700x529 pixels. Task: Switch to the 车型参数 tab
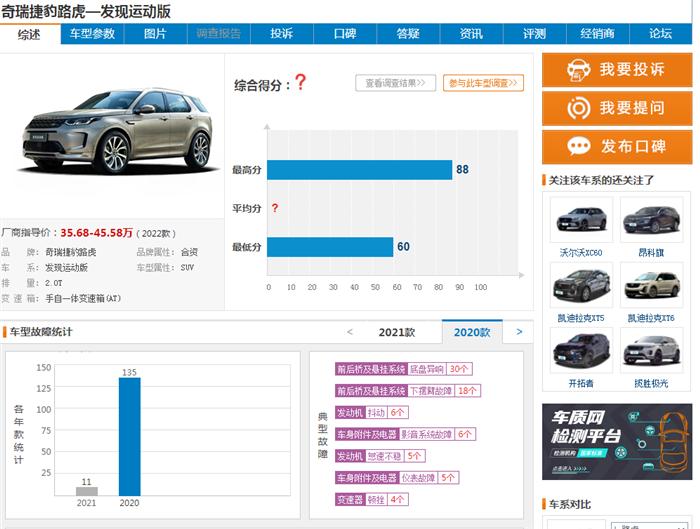point(92,34)
